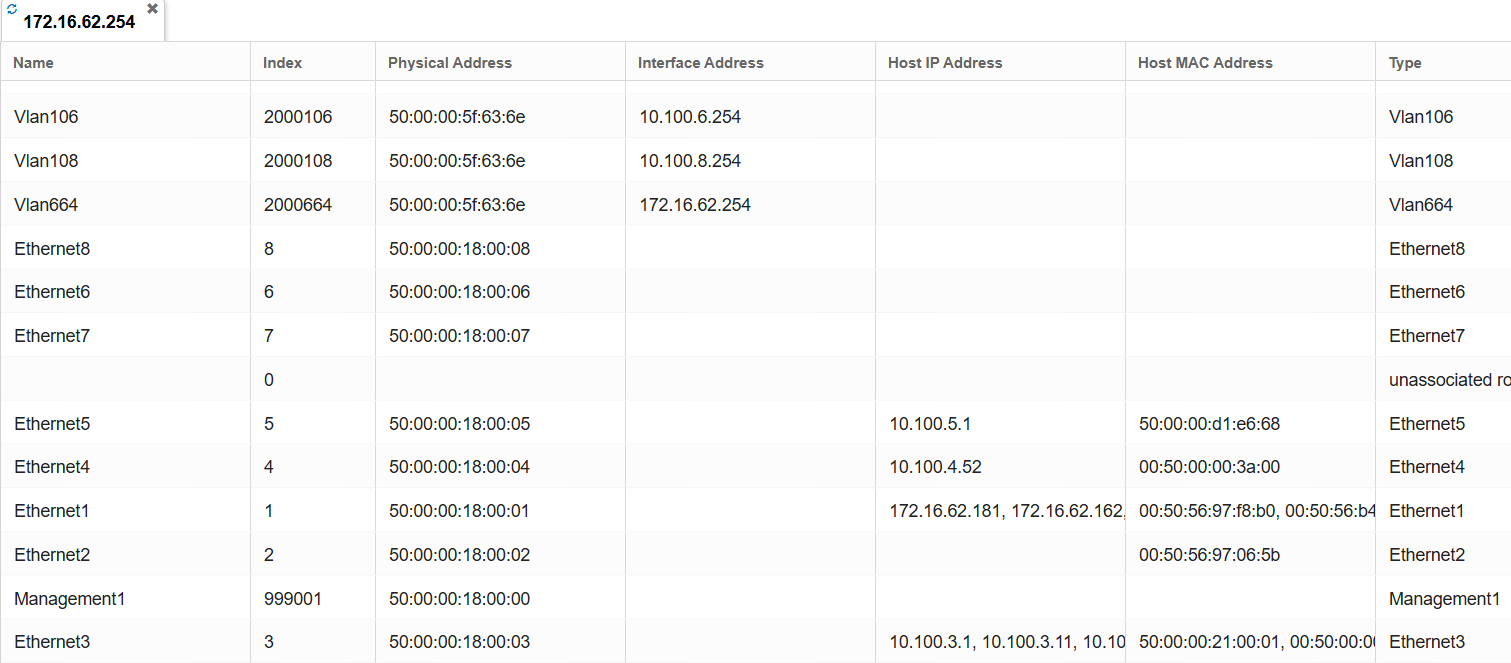Select the 172.16.62.254 tab
The height and width of the screenshot is (663, 1511).
coord(79,22)
